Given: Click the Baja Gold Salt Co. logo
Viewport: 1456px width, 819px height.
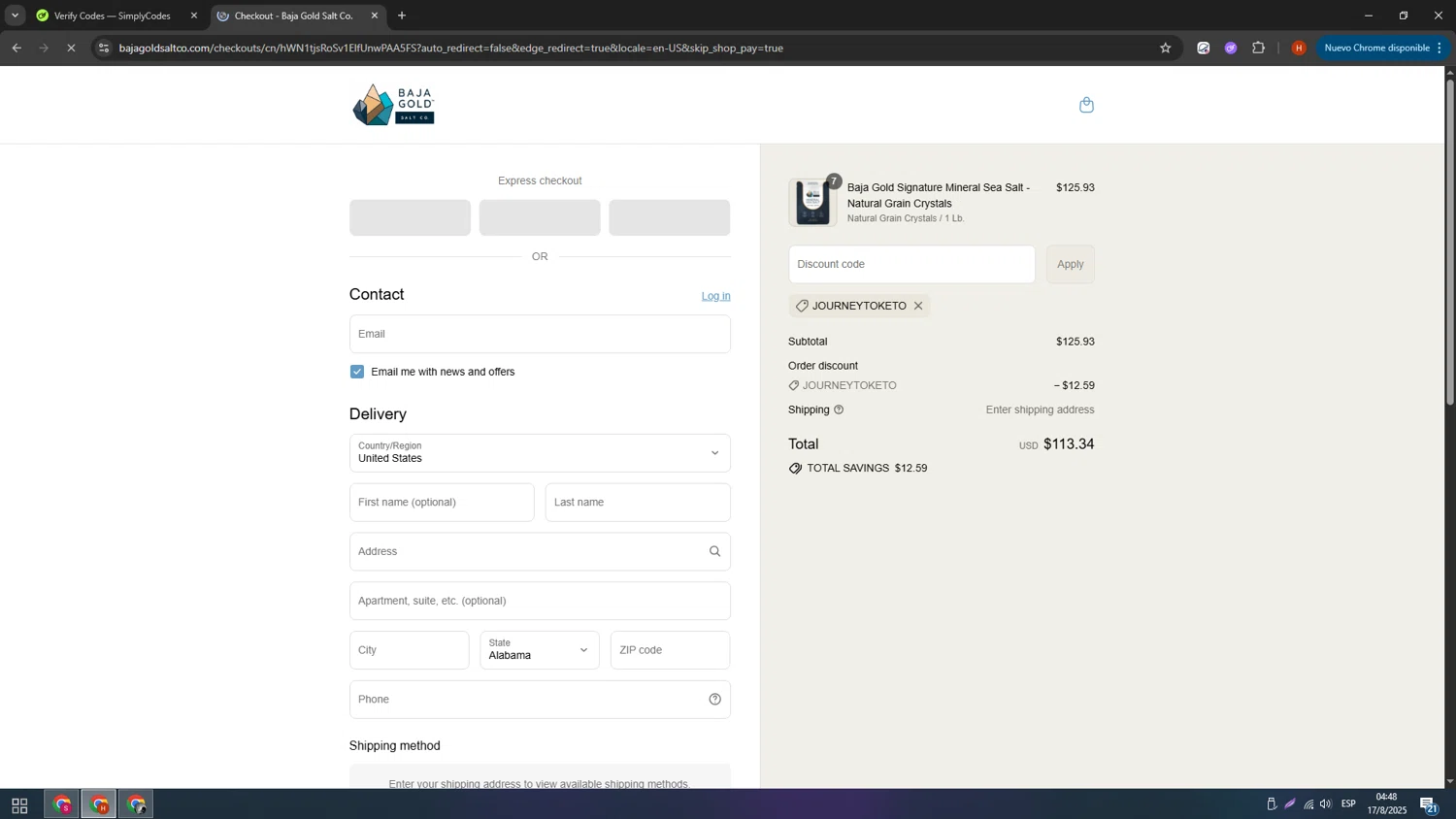Looking at the screenshot, I should coord(393,105).
